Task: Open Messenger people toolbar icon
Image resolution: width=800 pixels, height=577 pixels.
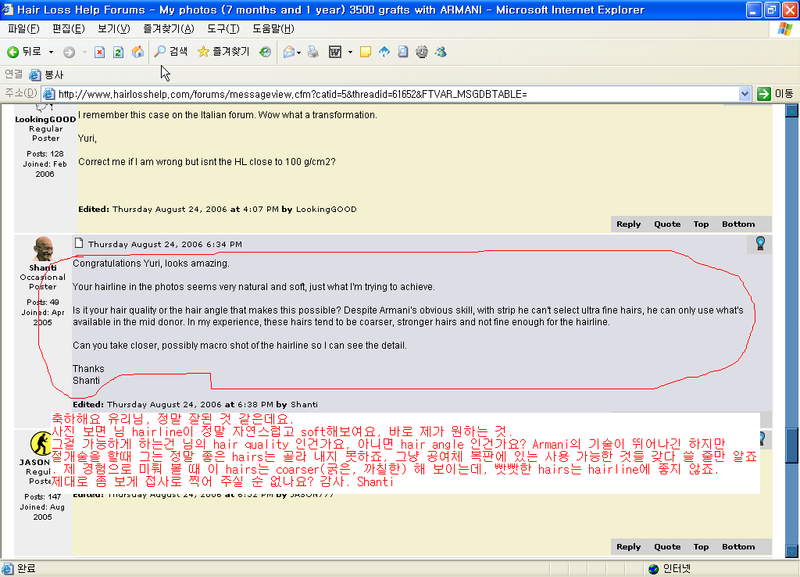Action: pyautogui.click(x=441, y=52)
